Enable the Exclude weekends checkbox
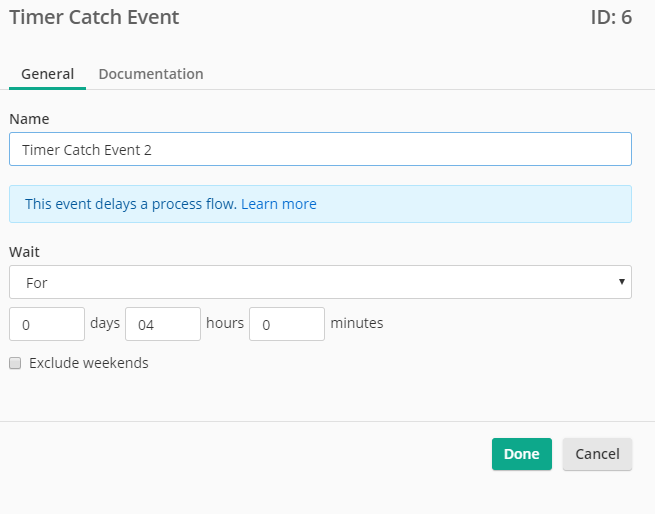 pyautogui.click(x=15, y=363)
